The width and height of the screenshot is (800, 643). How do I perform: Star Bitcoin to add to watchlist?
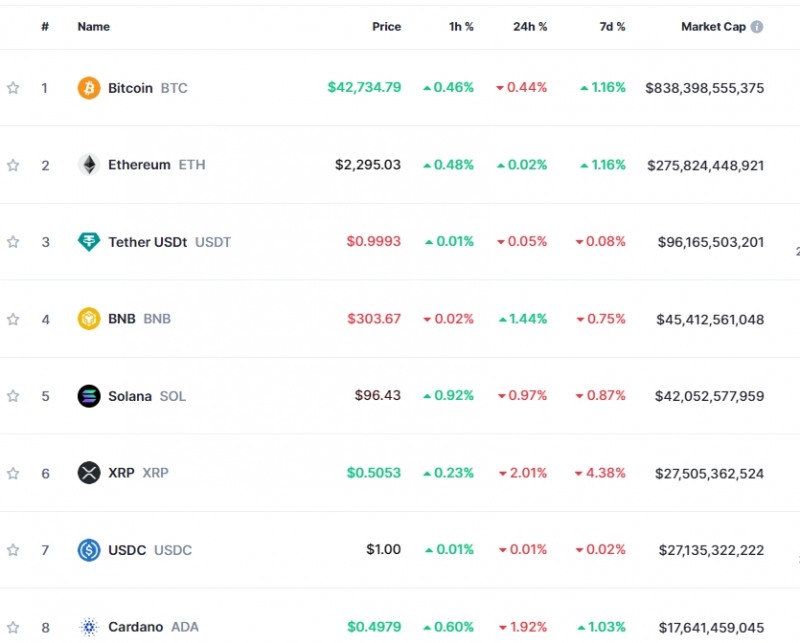[13, 88]
